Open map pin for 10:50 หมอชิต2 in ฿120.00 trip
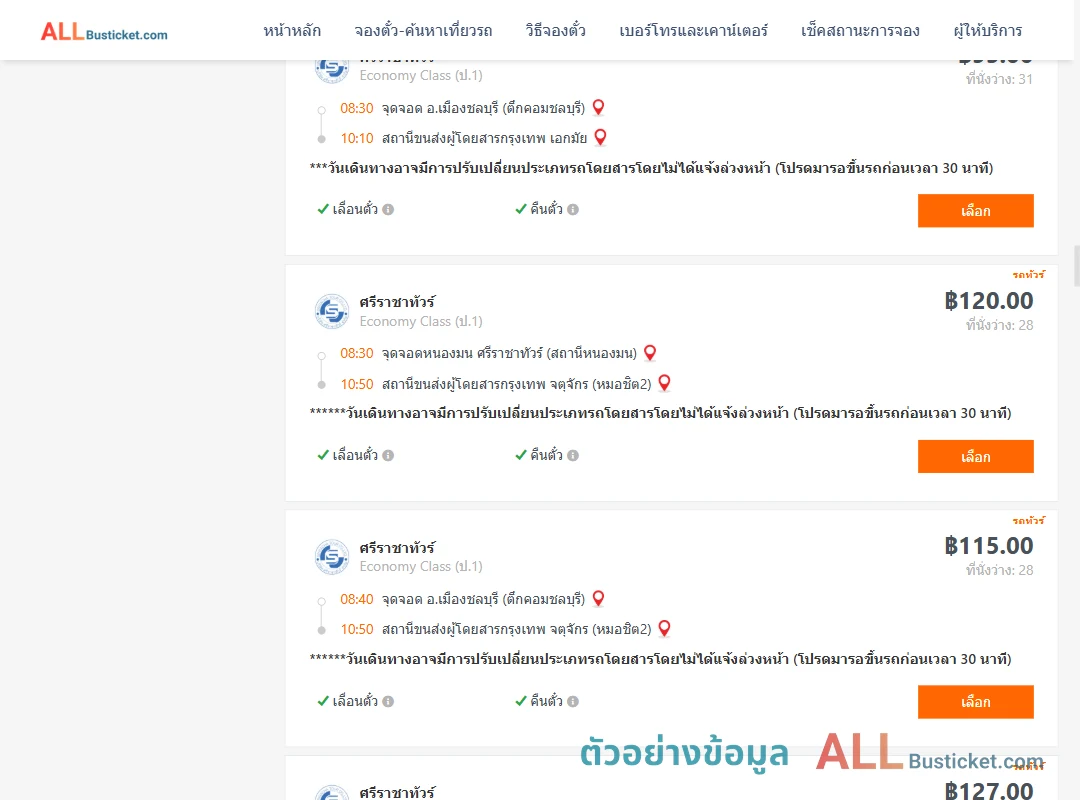 point(664,383)
